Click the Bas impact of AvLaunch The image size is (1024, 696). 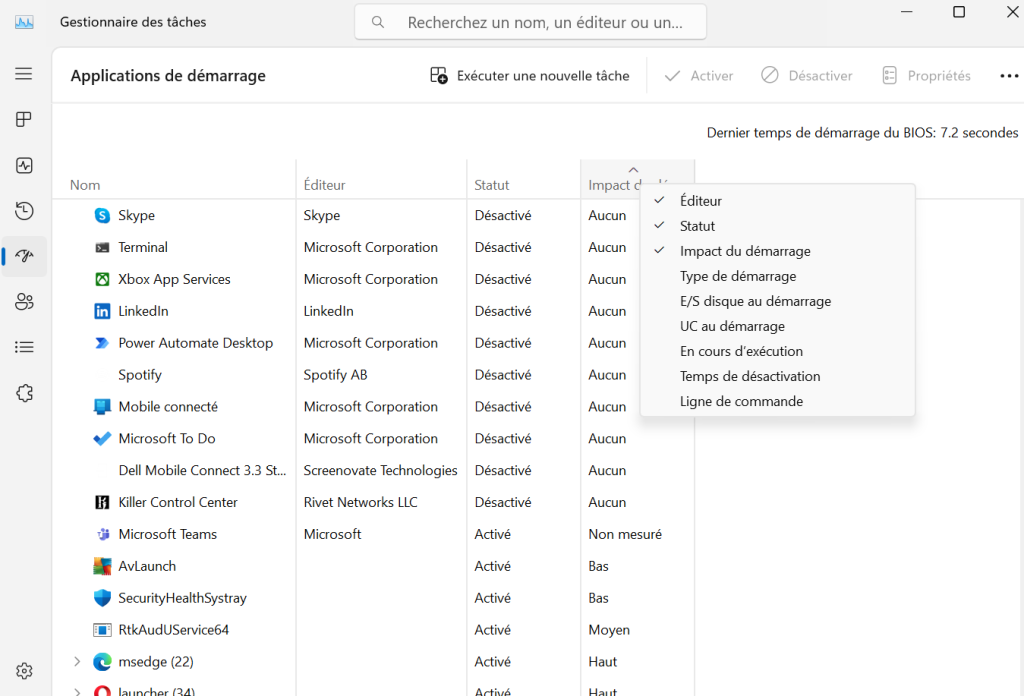[x=598, y=567]
